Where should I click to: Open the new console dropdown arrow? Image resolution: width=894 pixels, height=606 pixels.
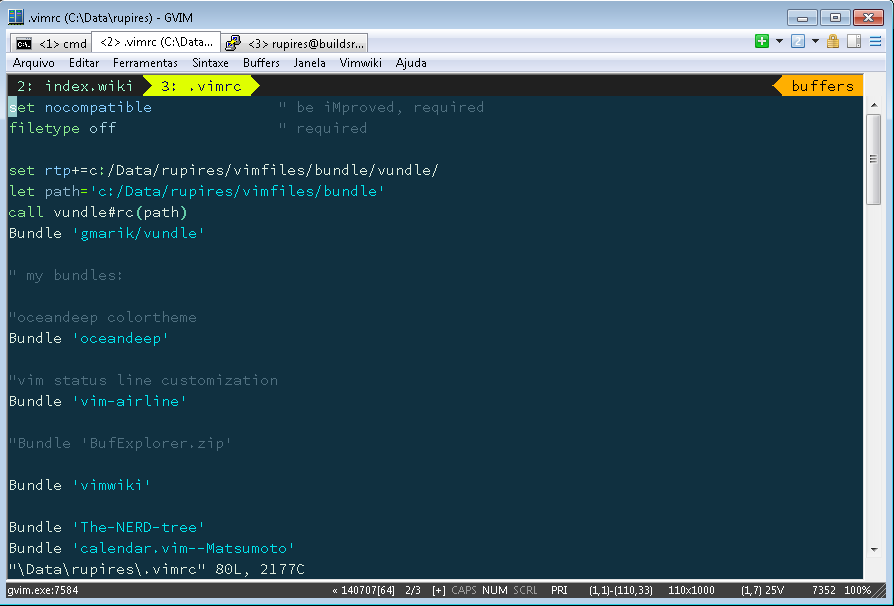pyautogui.click(x=778, y=41)
